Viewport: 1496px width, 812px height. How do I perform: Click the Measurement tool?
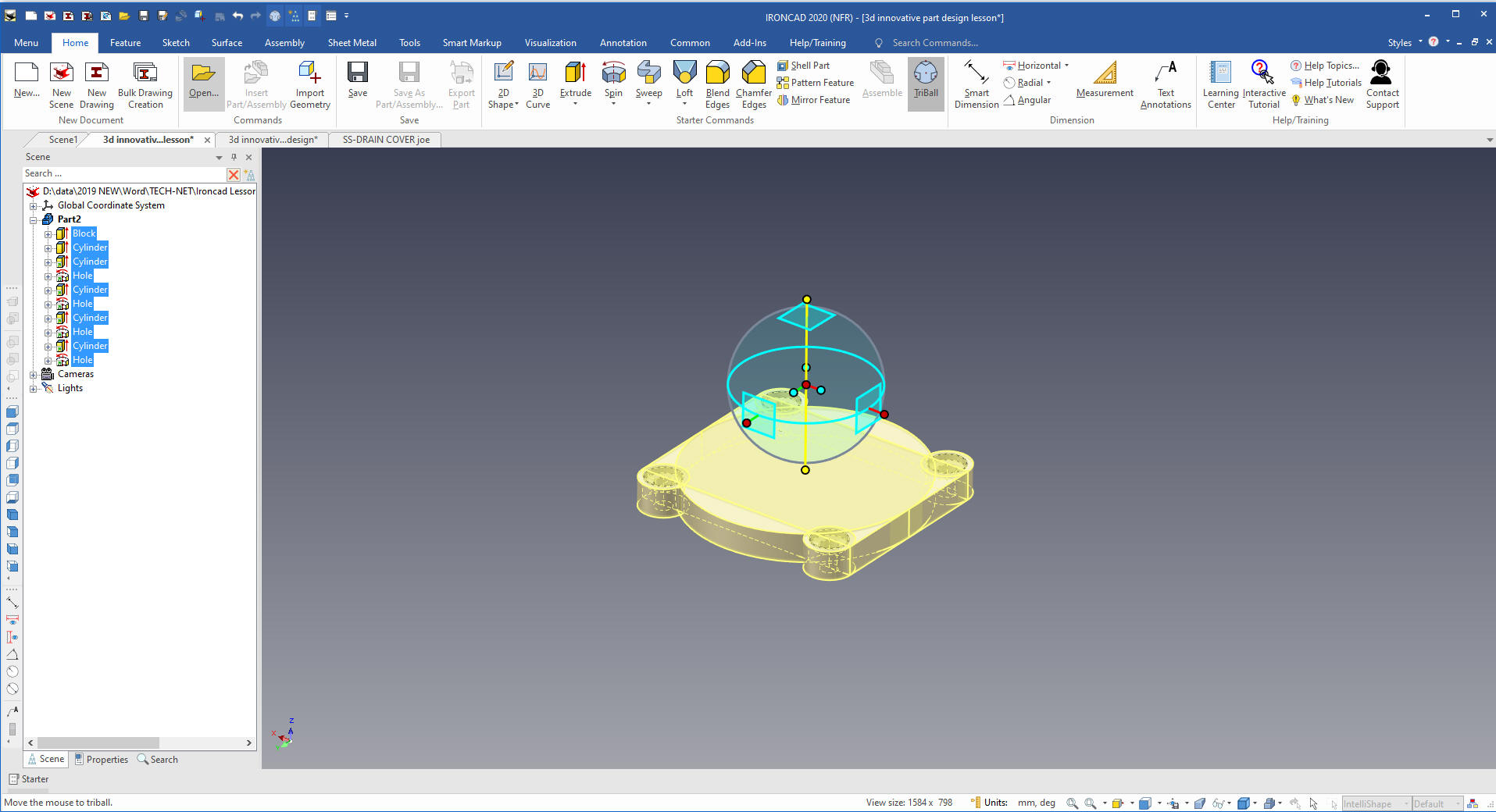[1104, 80]
